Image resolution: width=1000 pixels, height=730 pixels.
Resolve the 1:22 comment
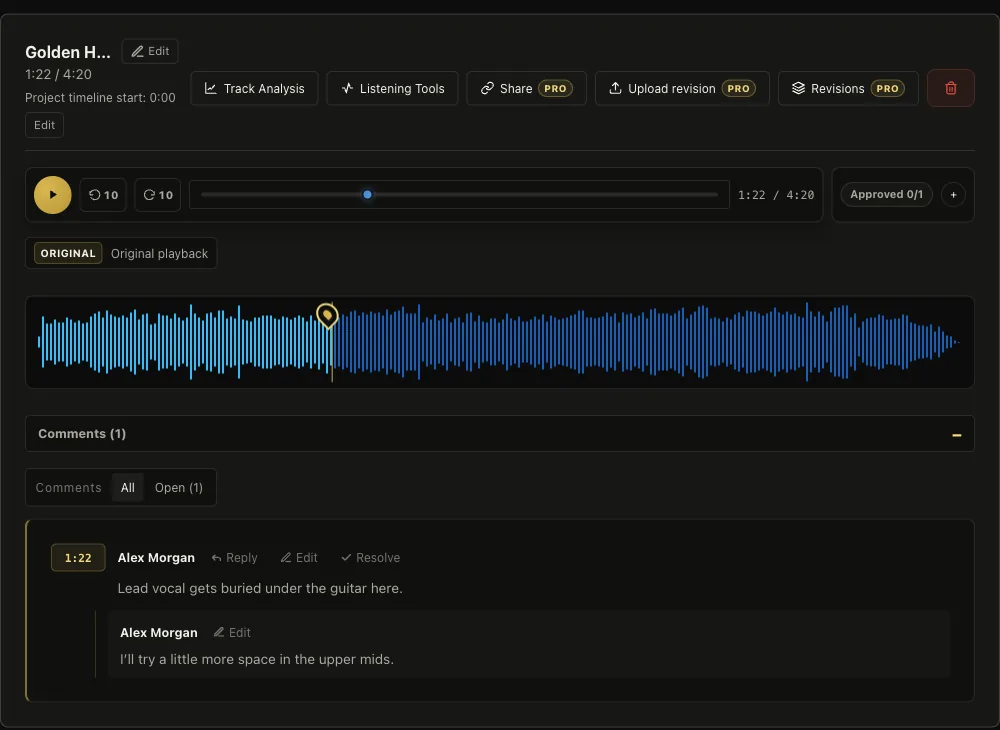[371, 558]
